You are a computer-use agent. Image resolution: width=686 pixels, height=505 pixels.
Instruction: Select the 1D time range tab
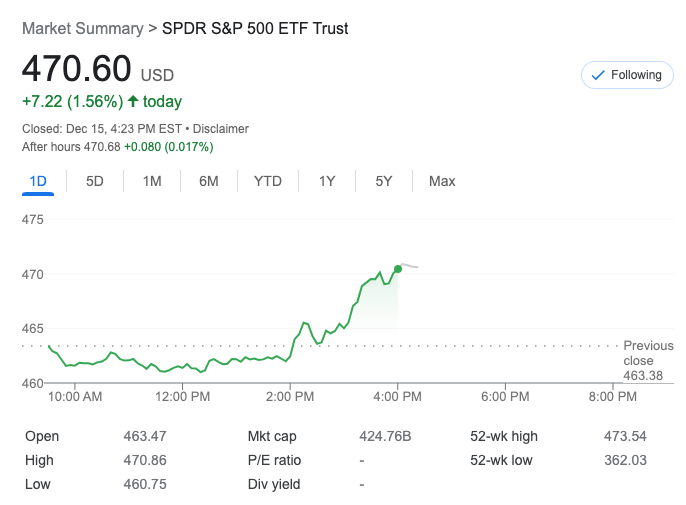(x=38, y=181)
